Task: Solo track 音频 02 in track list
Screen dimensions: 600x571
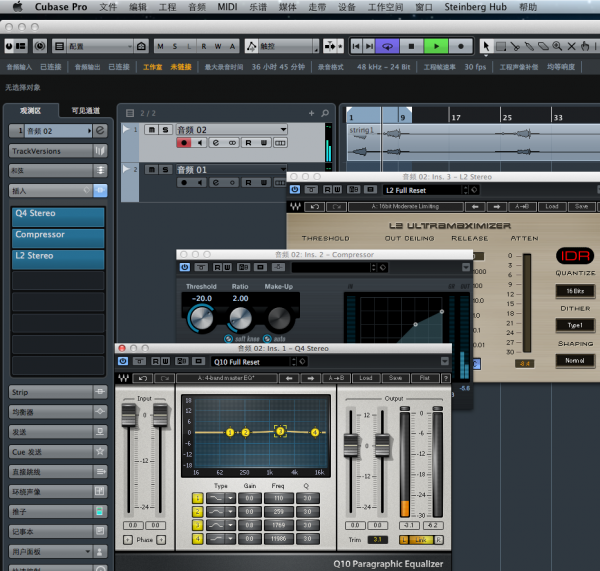Action: pyautogui.click(x=165, y=130)
